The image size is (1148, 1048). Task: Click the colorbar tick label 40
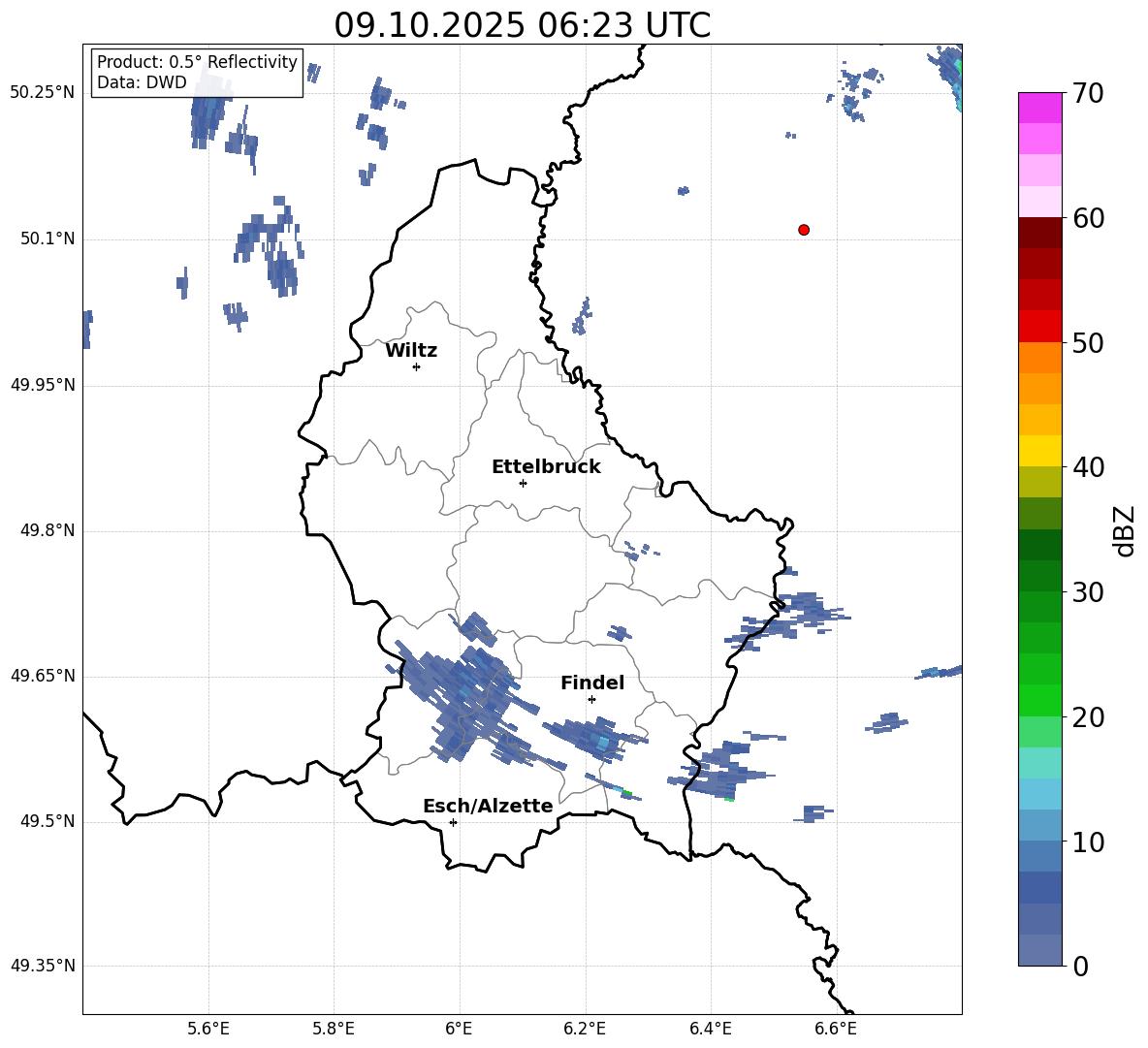tap(1088, 467)
